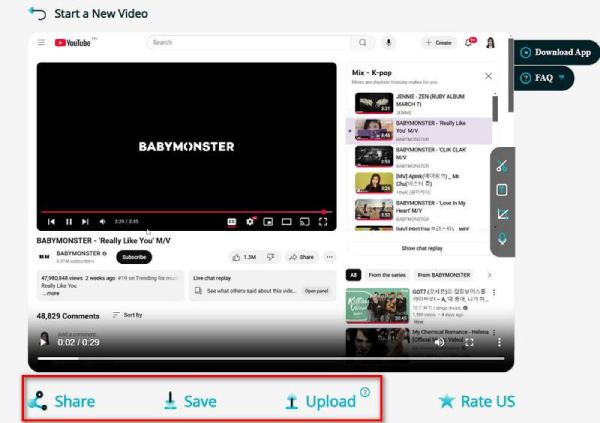
Task: Select the All filter chip
Action: tap(353, 275)
